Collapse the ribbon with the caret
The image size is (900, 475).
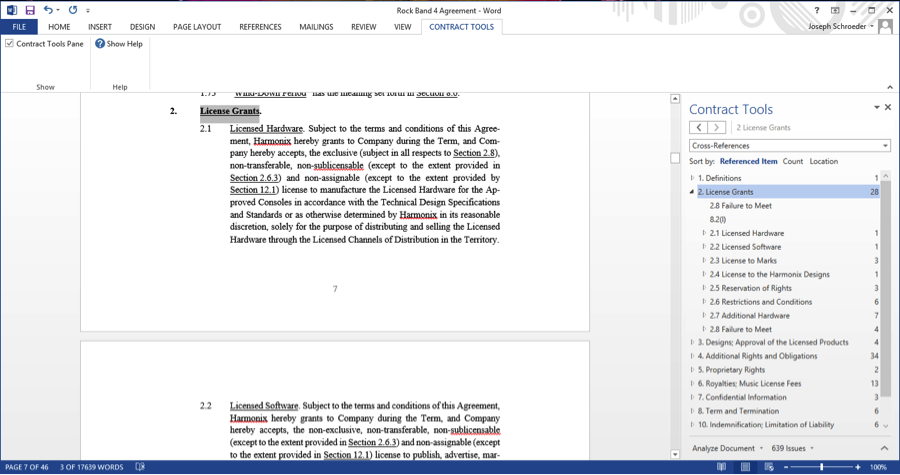click(x=890, y=87)
